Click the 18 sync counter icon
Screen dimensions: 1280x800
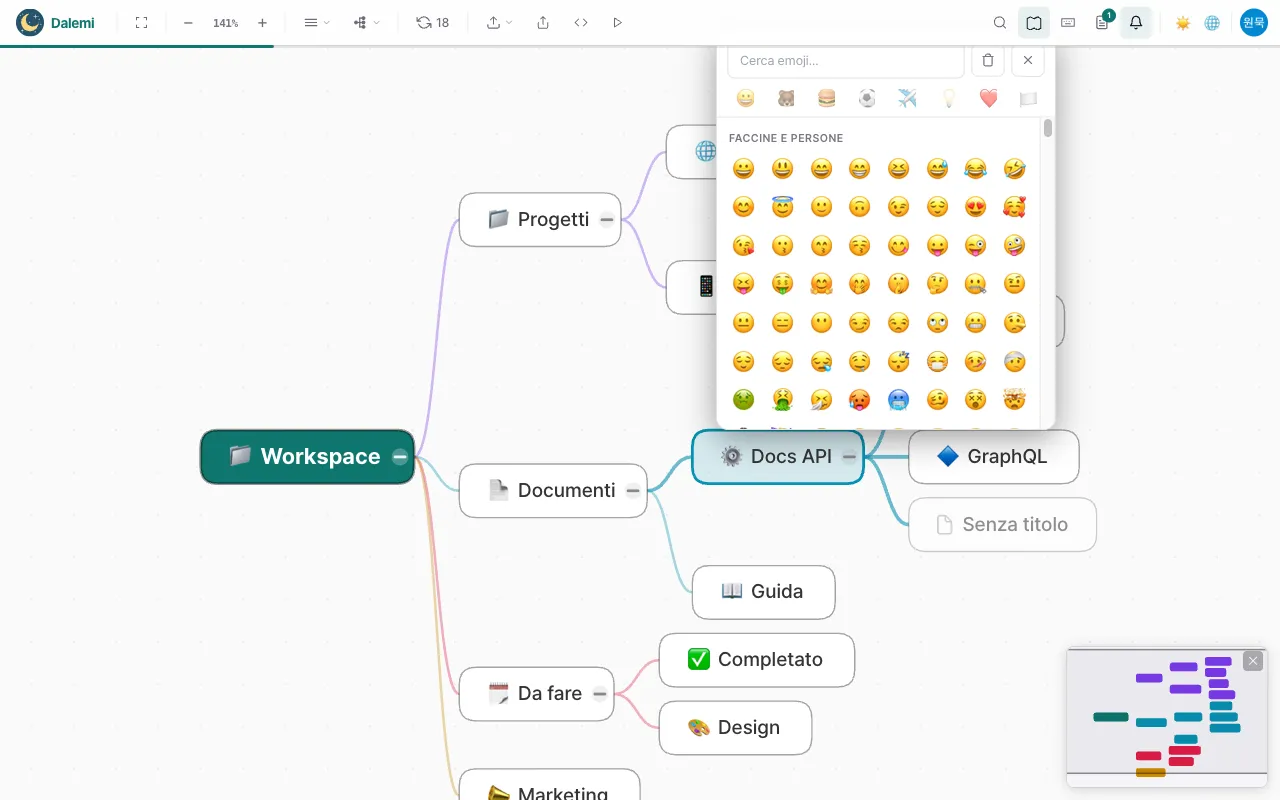(433, 22)
